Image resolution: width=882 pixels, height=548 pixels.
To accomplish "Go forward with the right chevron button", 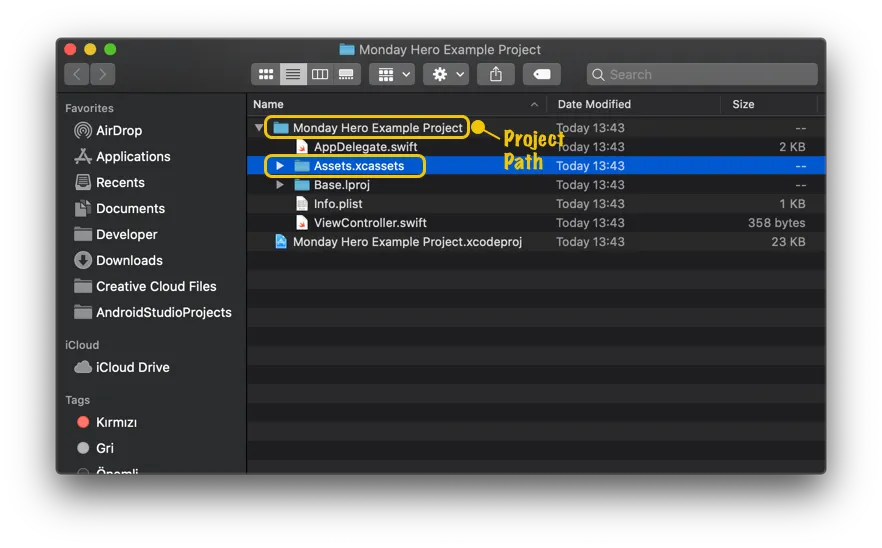I will coord(102,74).
